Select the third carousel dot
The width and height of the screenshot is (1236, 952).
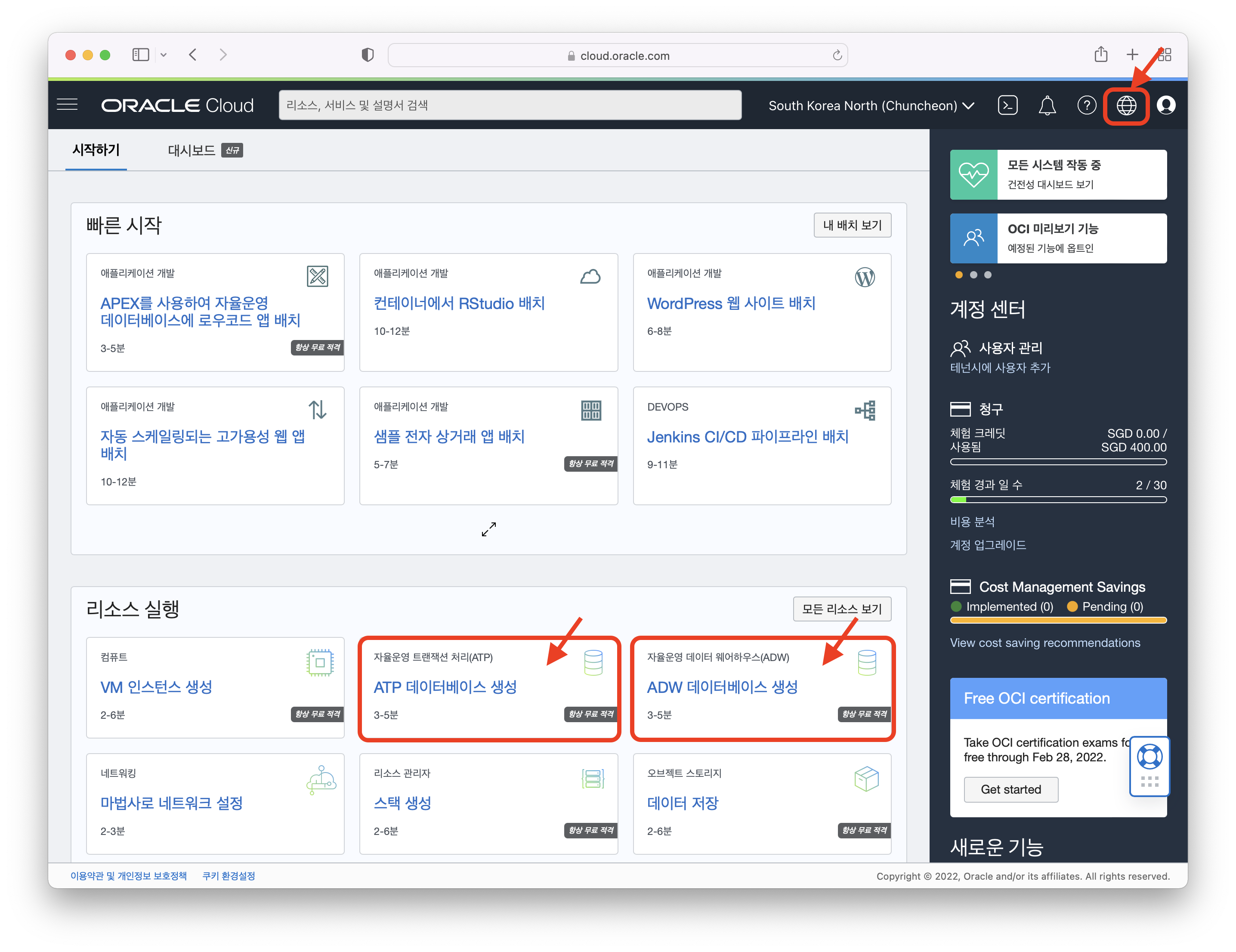pos(988,275)
